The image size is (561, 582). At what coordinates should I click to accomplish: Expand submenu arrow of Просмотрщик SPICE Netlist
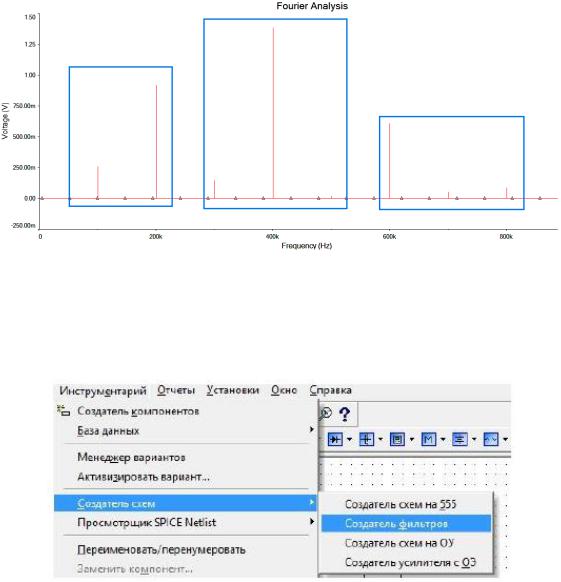pyautogui.click(x=312, y=521)
